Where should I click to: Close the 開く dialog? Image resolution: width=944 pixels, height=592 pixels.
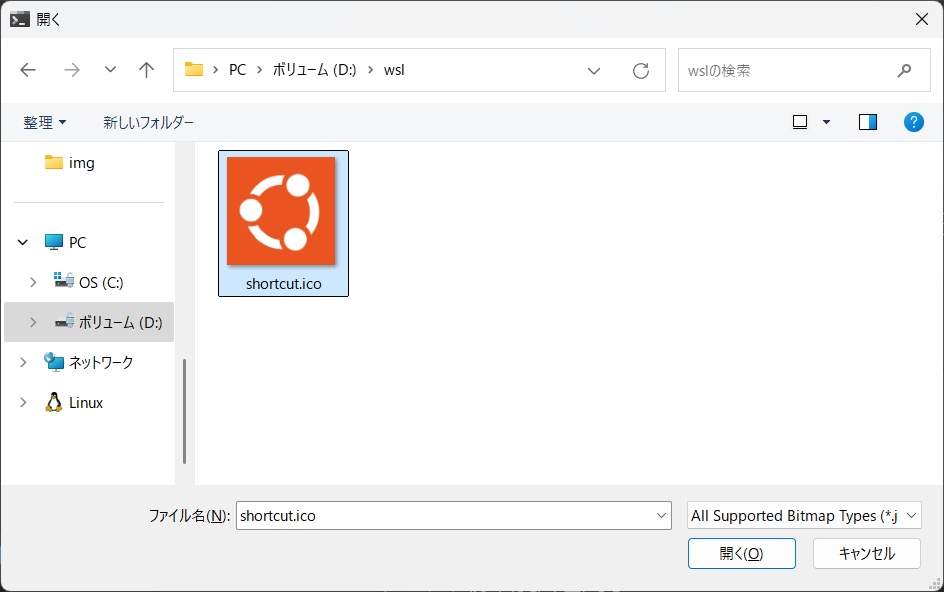[x=922, y=19]
